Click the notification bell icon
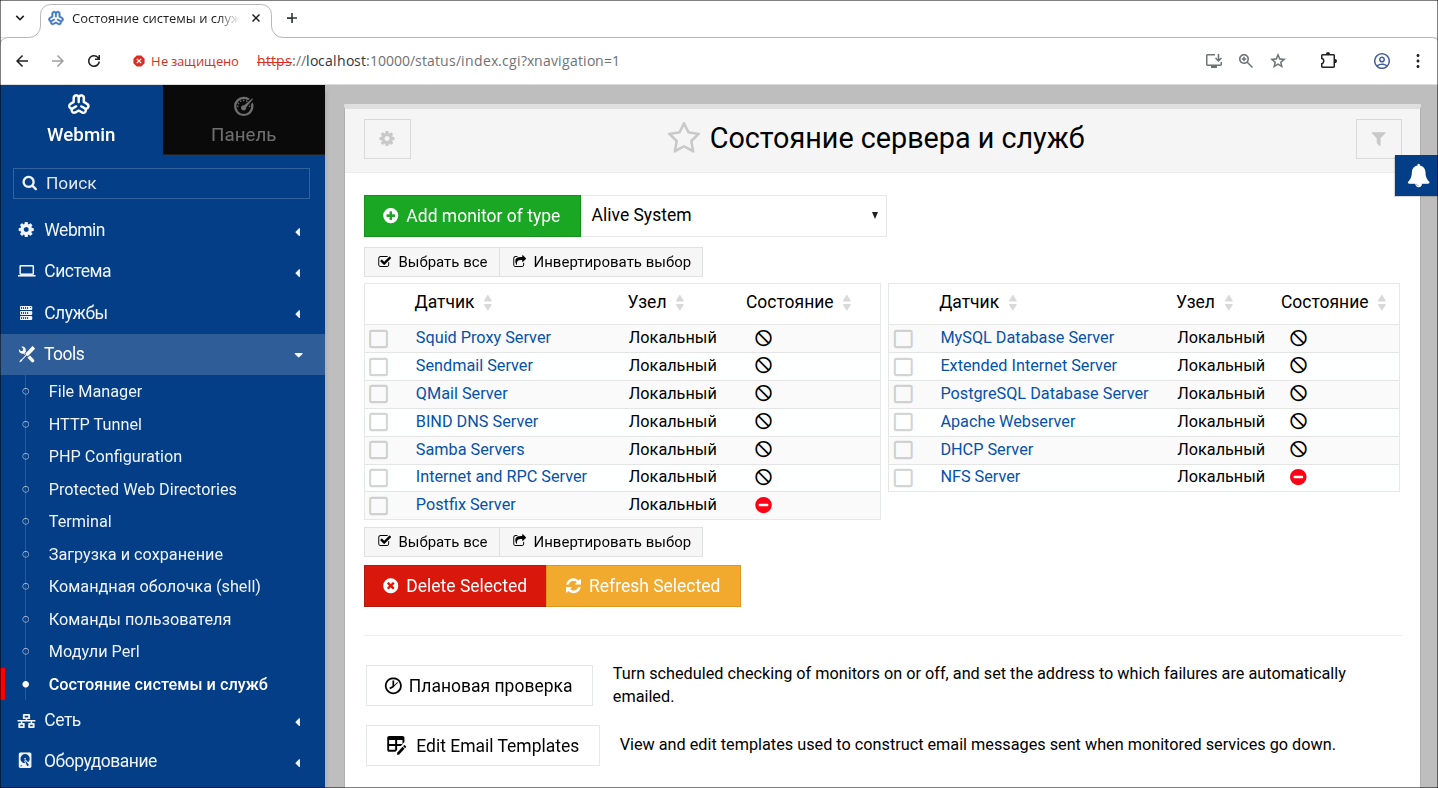 pyautogui.click(x=1417, y=176)
